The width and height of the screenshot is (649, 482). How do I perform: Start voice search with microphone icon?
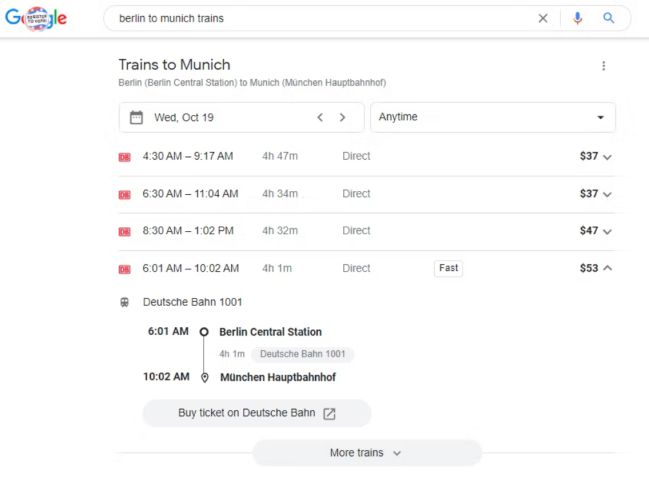pos(577,18)
